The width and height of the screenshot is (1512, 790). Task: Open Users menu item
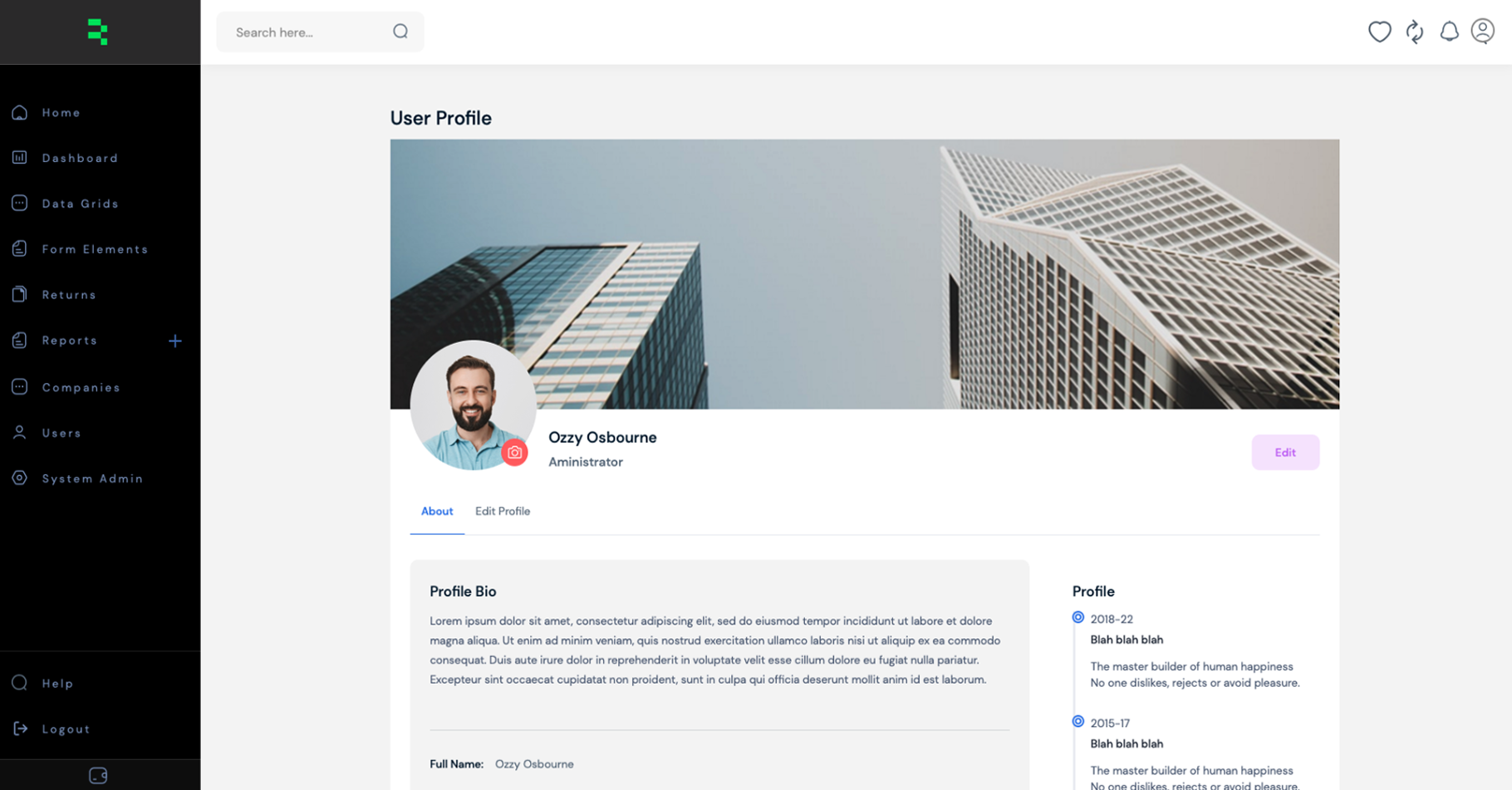[x=62, y=433]
